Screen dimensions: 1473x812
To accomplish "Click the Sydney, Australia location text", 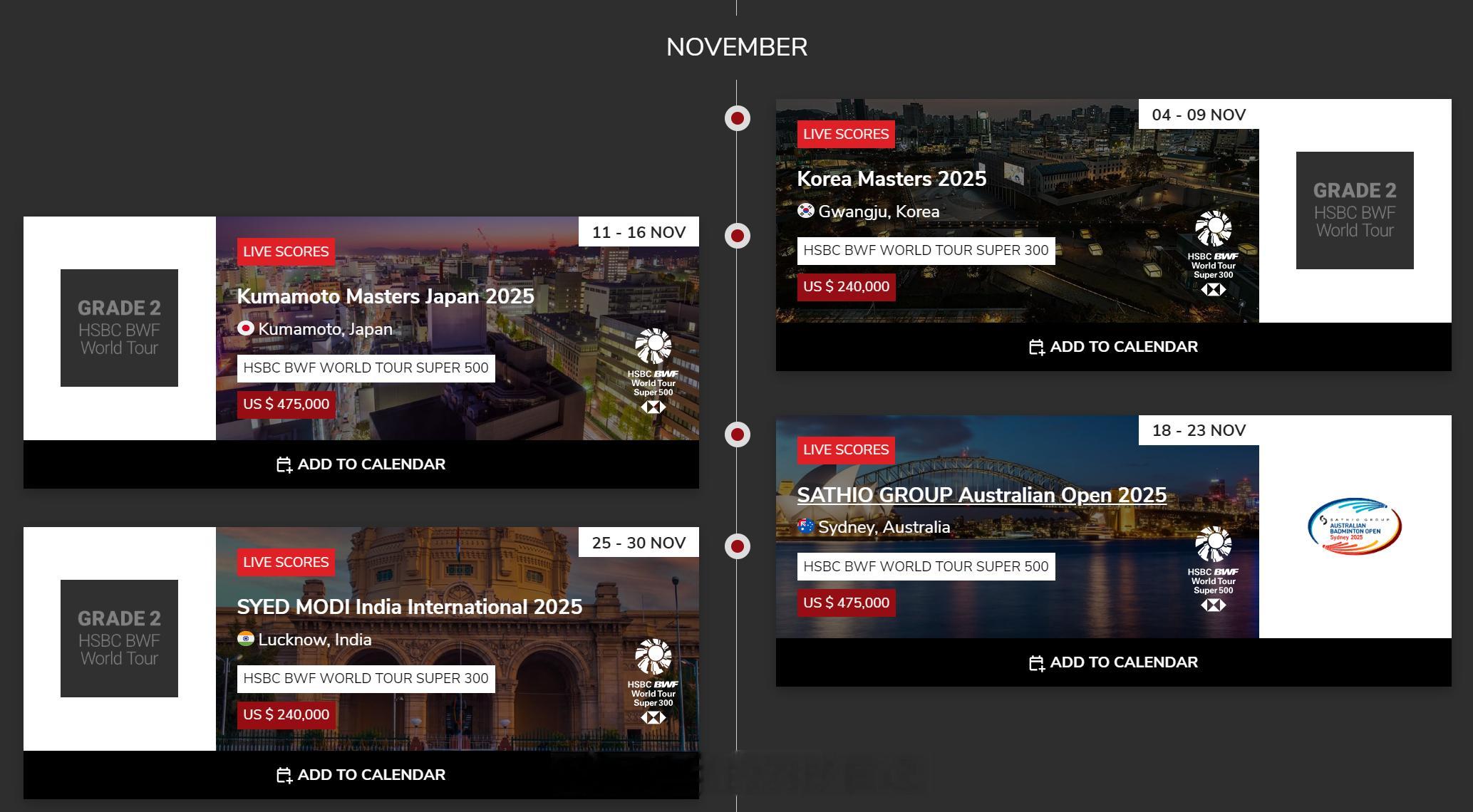I will tap(884, 527).
